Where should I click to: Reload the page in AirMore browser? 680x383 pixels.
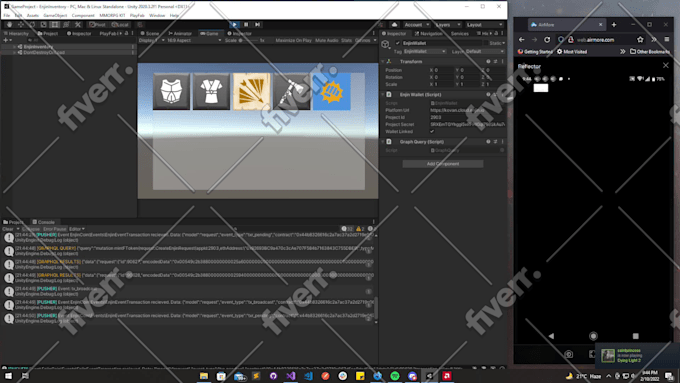(547, 39)
